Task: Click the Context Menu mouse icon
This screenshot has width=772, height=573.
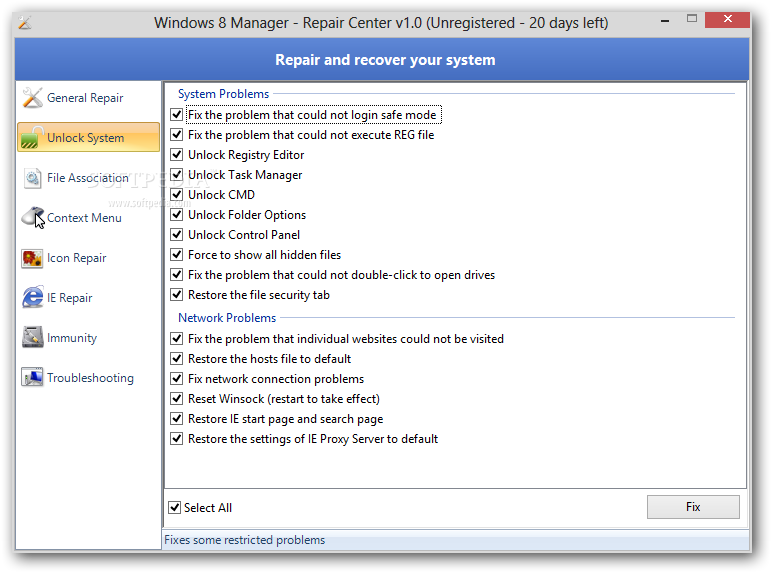Action: tap(32, 217)
